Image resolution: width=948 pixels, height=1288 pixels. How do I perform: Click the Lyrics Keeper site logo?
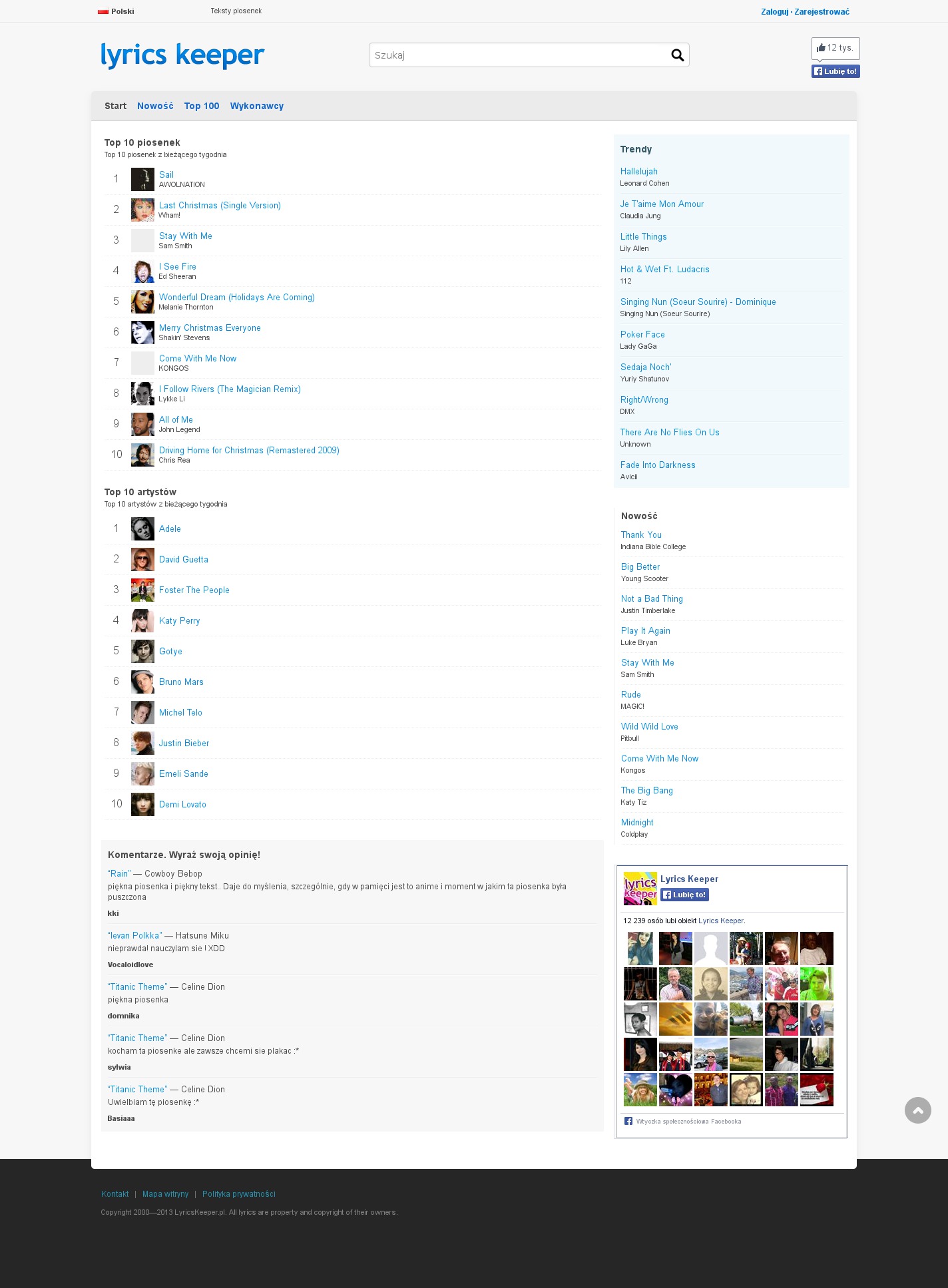pyautogui.click(x=182, y=56)
